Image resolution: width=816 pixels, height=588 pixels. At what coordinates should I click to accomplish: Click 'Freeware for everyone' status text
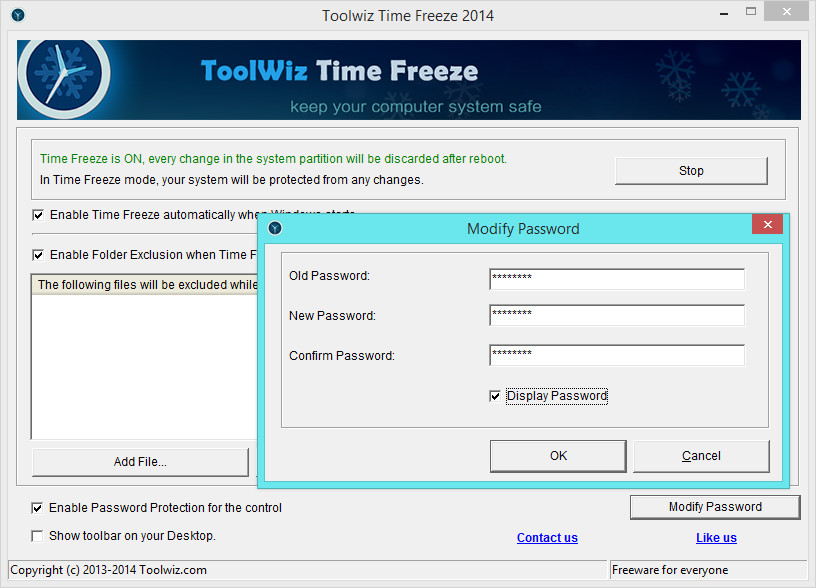click(670, 570)
